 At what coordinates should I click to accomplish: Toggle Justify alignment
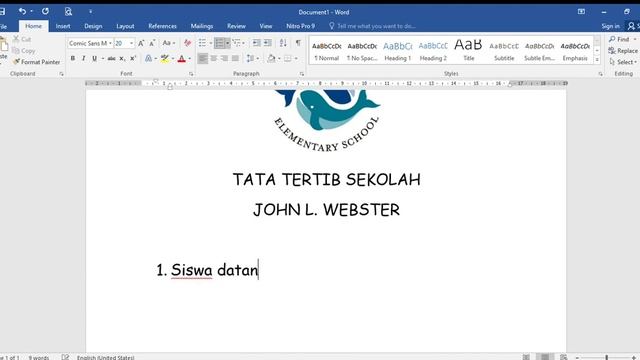coord(235,58)
